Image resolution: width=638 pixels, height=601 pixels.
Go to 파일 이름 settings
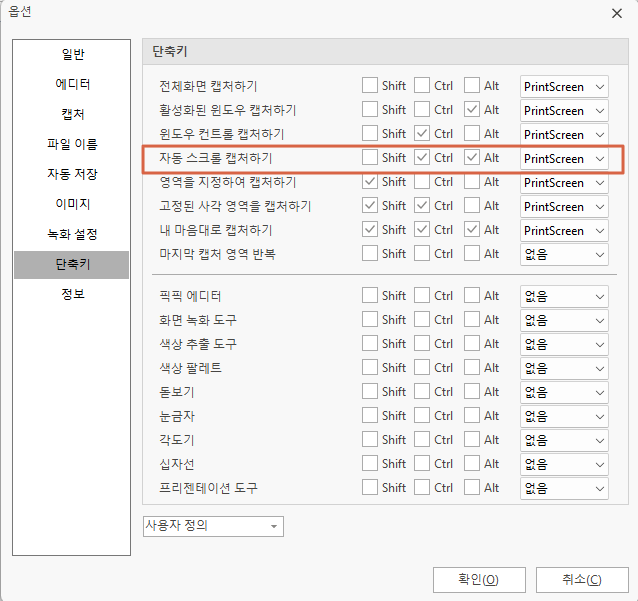(72, 144)
